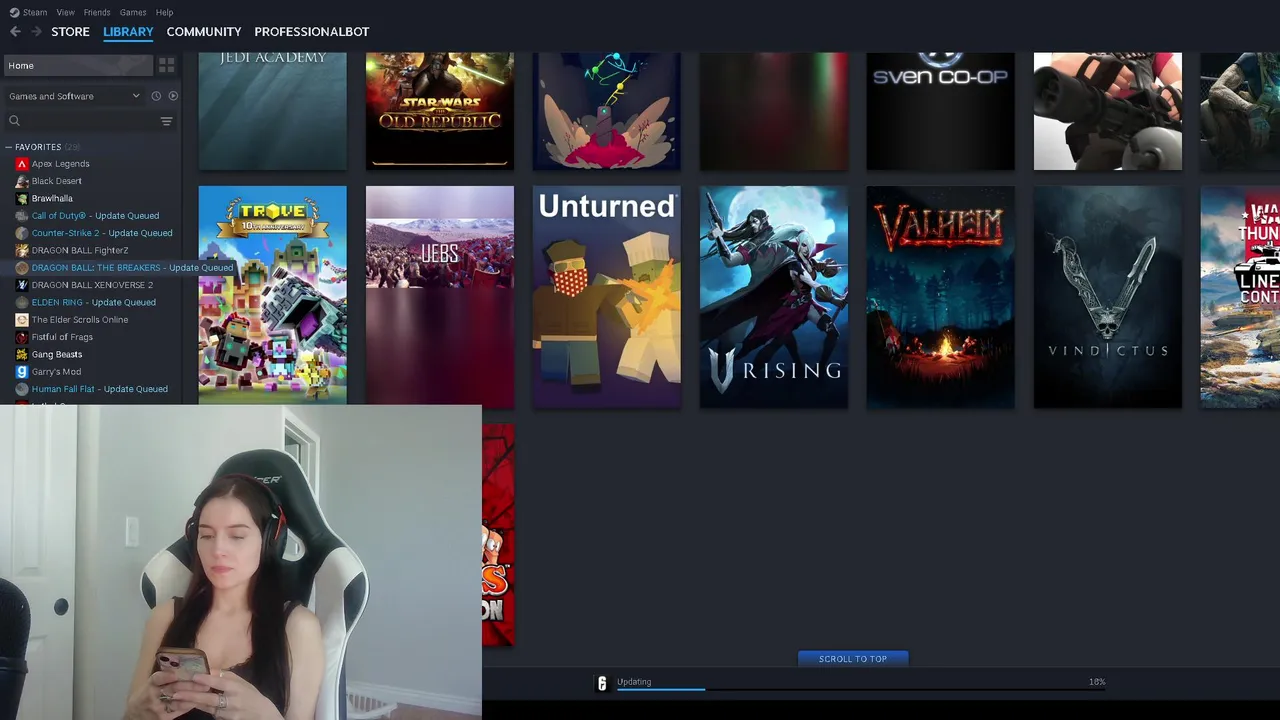The width and height of the screenshot is (1280, 720).
Task: Open the Team Fortress heavy cover
Action: 1108,111
